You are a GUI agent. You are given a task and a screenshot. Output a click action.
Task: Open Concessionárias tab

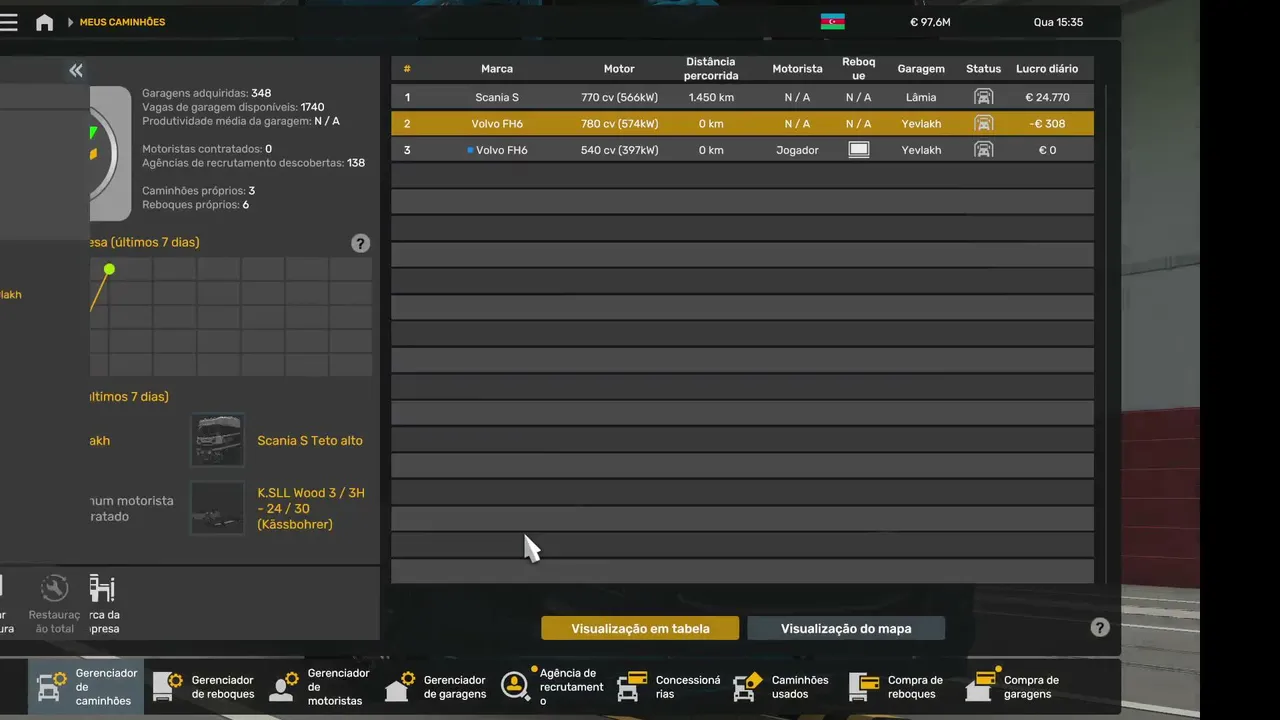(667, 687)
